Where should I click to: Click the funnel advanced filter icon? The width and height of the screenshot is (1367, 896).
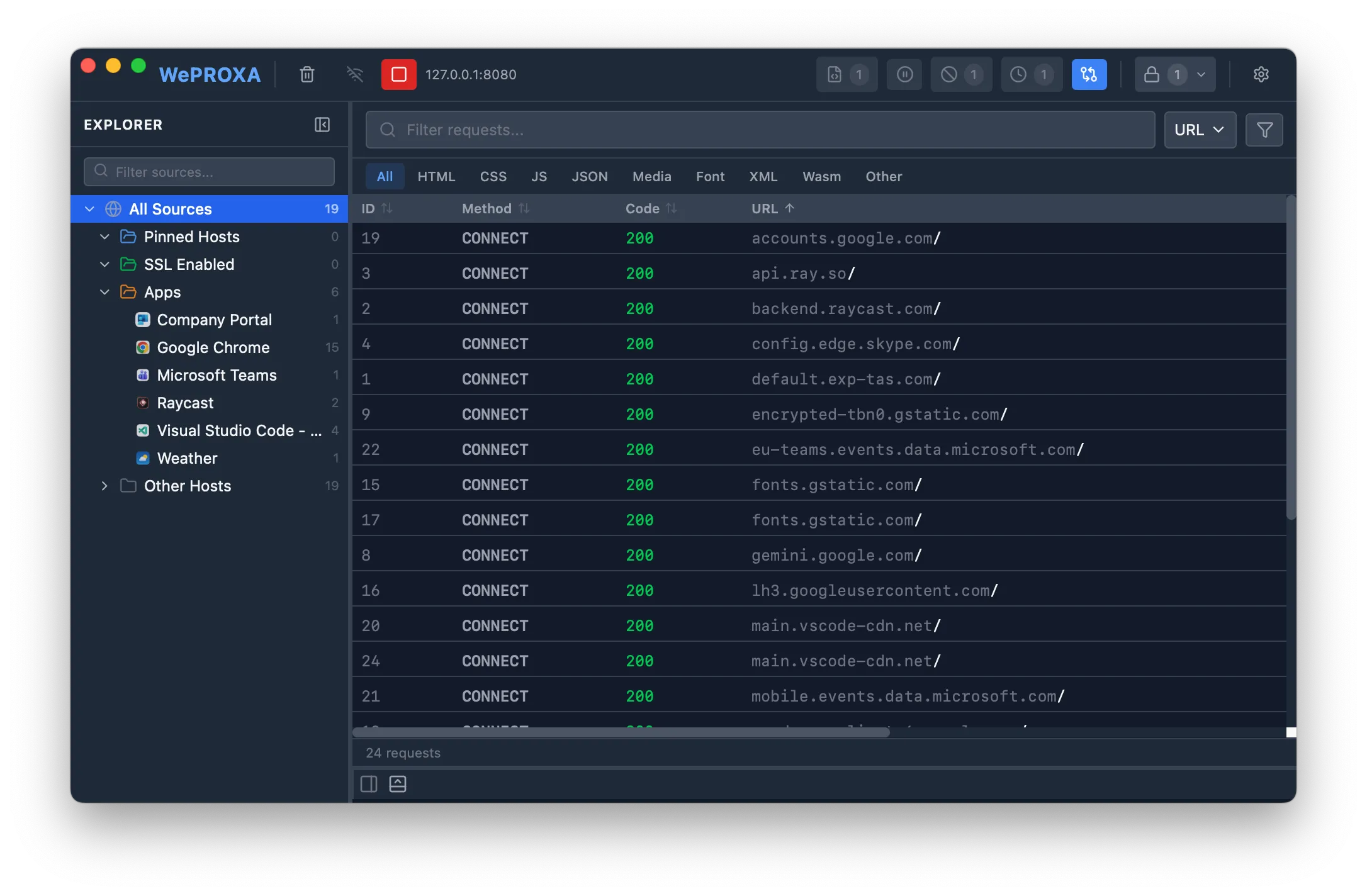pyautogui.click(x=1264, y=130)
